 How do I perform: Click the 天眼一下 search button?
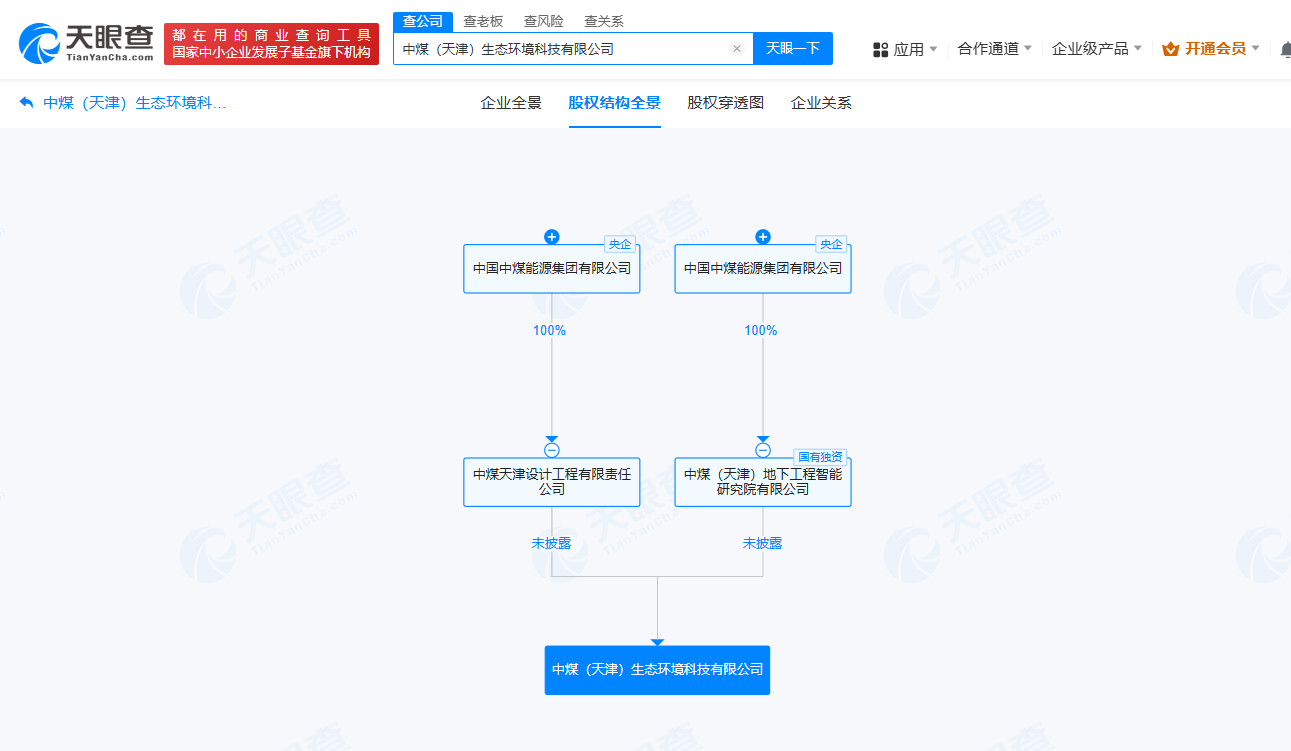coord(793,48)
